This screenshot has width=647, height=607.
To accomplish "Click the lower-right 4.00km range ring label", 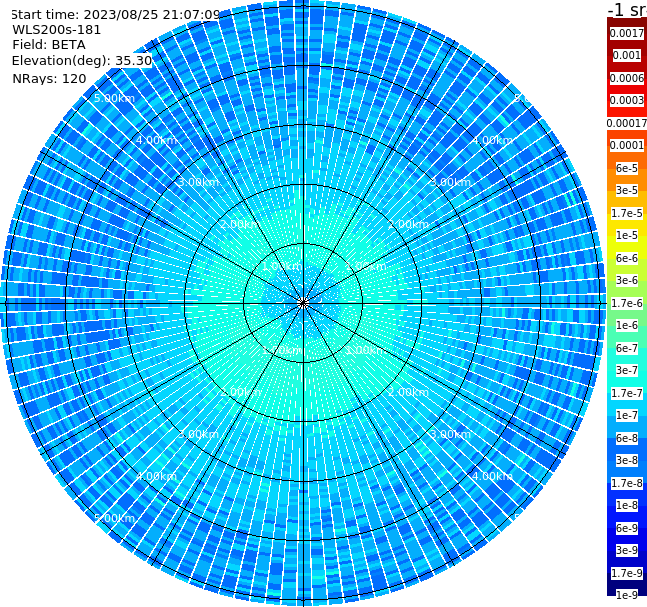I will click(493, 476).
